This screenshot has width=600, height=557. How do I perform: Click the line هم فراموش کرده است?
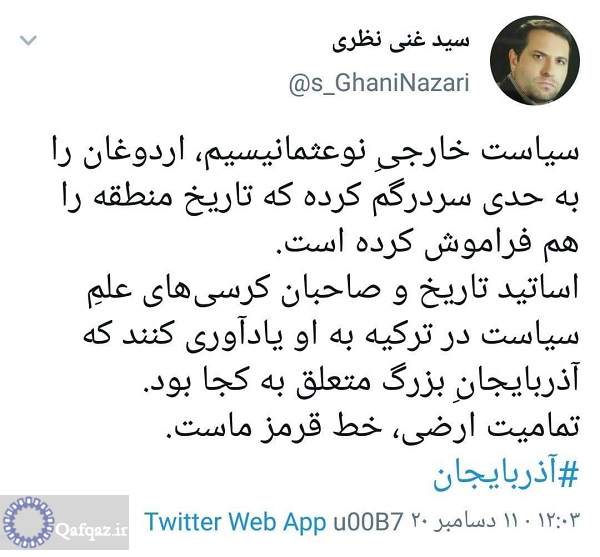point(427,245)
